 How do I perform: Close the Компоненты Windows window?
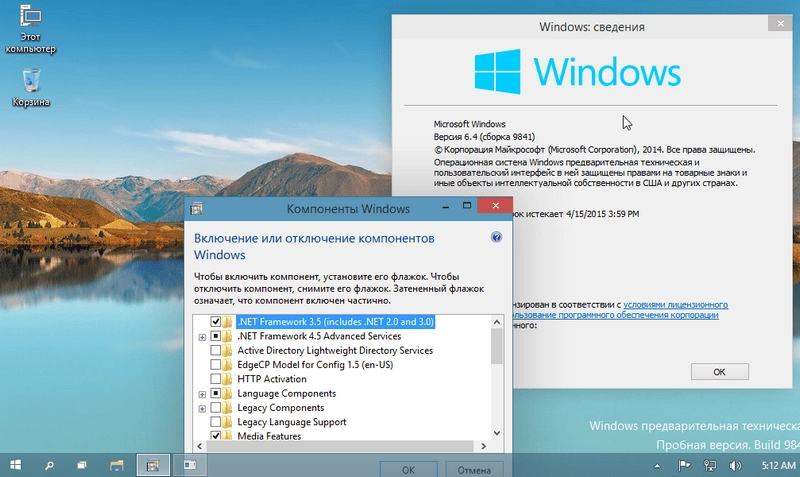coord(495,205)
